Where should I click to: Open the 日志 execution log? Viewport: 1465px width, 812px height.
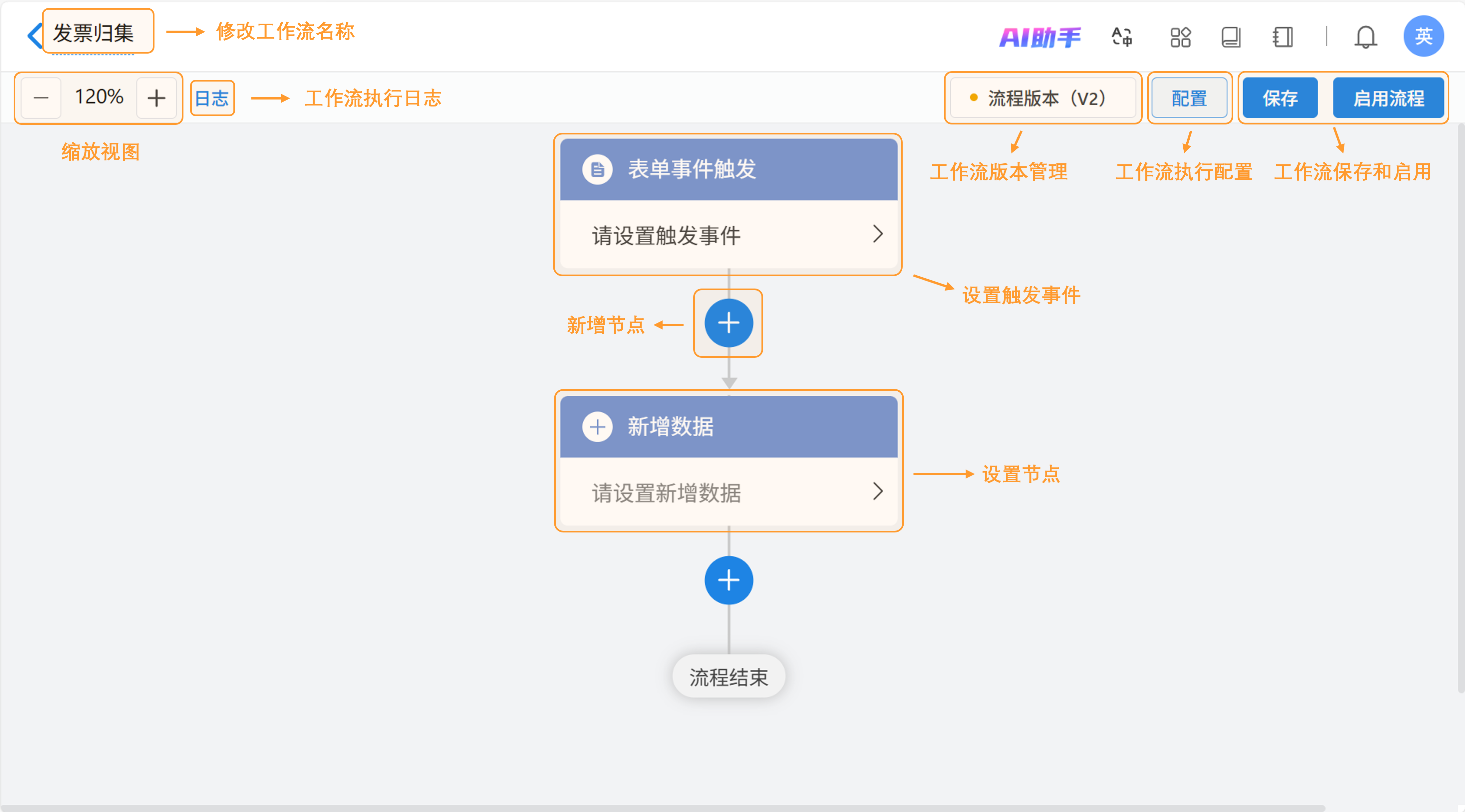click(211, 98)
